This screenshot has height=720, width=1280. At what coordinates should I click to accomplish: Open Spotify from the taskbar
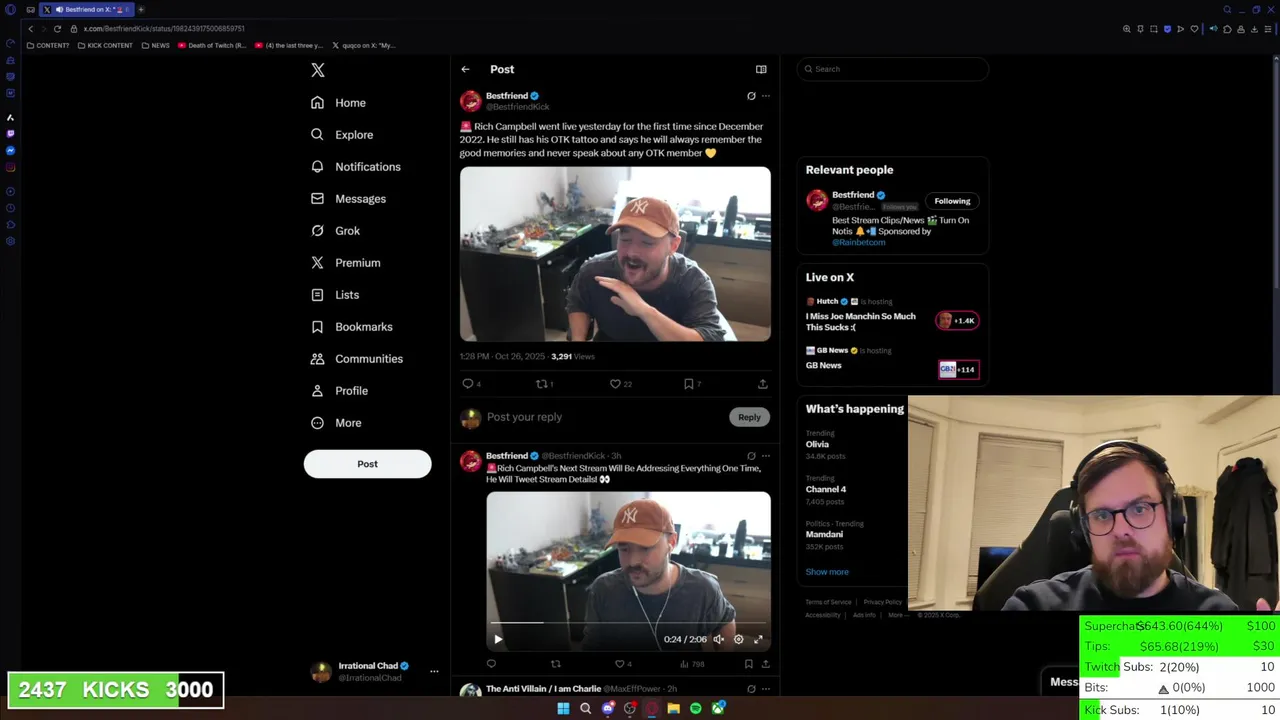tap(696, 708)
